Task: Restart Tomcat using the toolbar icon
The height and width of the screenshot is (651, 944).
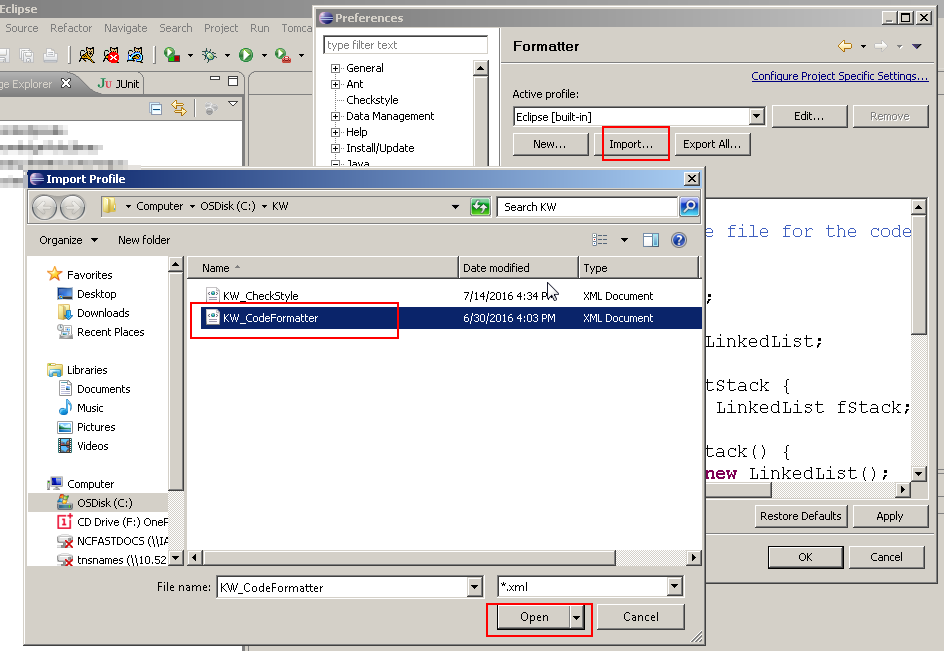Action: pyautogui.click(x=135, y=54)
